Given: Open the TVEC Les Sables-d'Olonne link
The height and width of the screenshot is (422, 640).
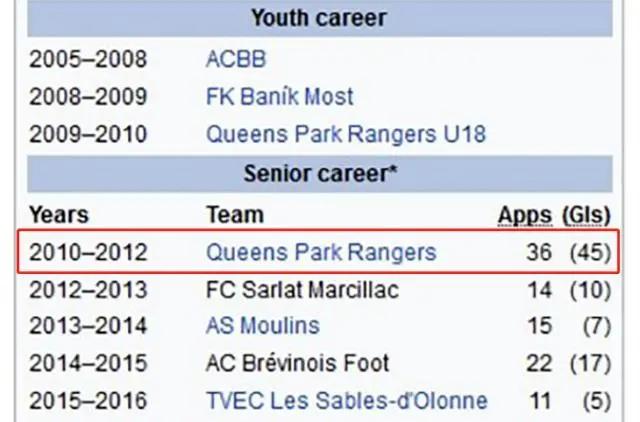Looking at the screenshot, I should point(347,401).
